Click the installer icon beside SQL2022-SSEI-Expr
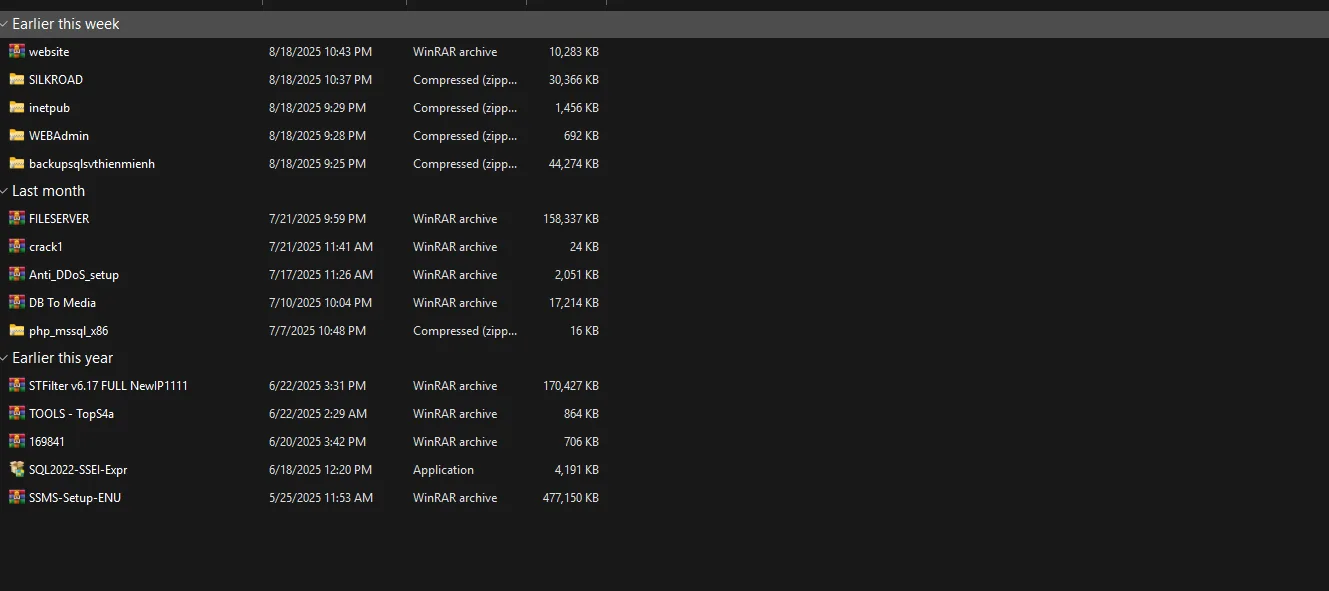Image resolution: width=1329 pixels, height=591 pixels. [16, 469]
